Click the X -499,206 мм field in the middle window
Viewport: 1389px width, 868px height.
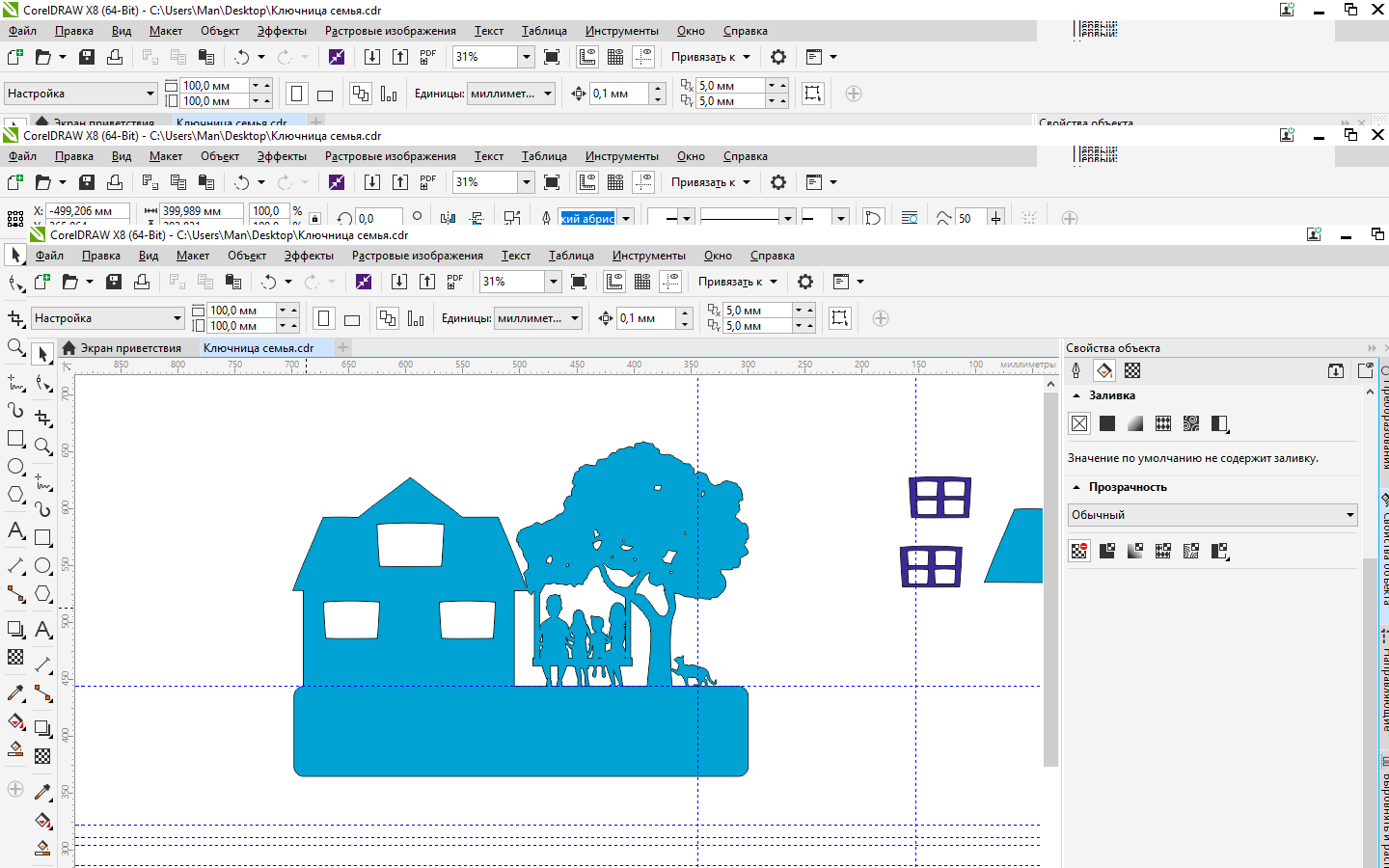[90, 211]
